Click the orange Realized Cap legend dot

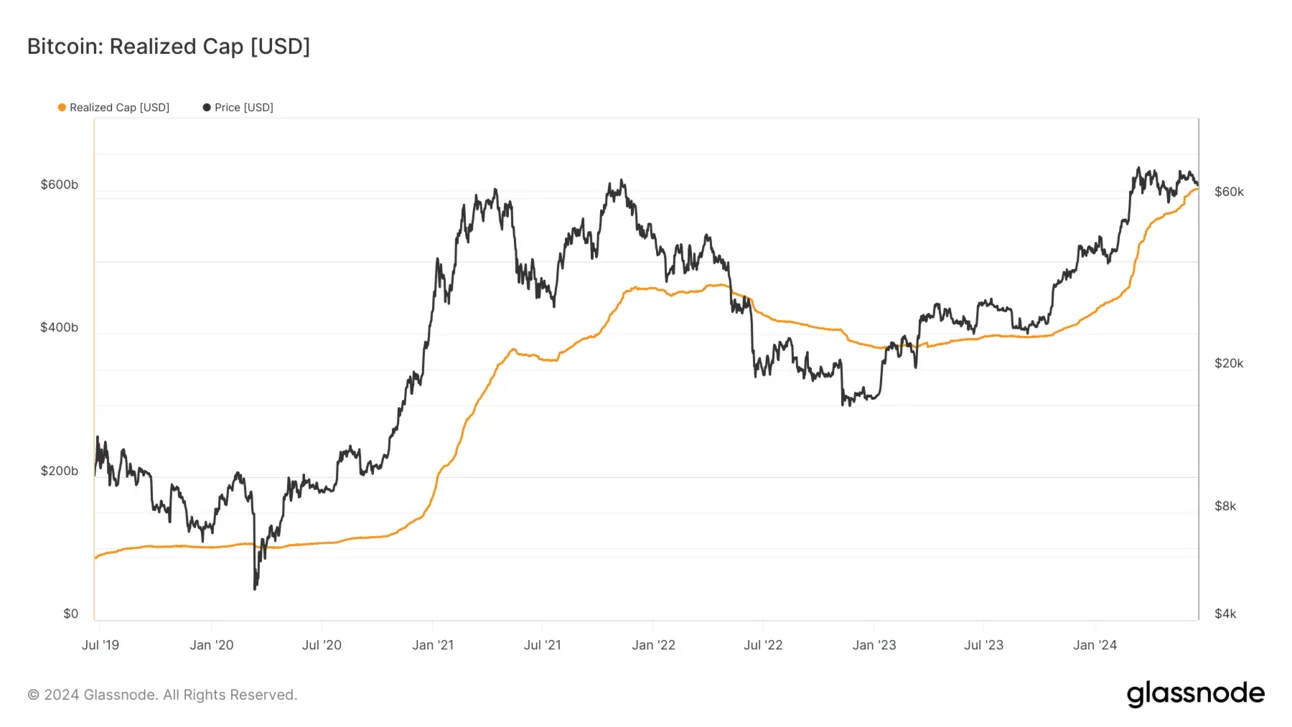[x=62, y=108]
